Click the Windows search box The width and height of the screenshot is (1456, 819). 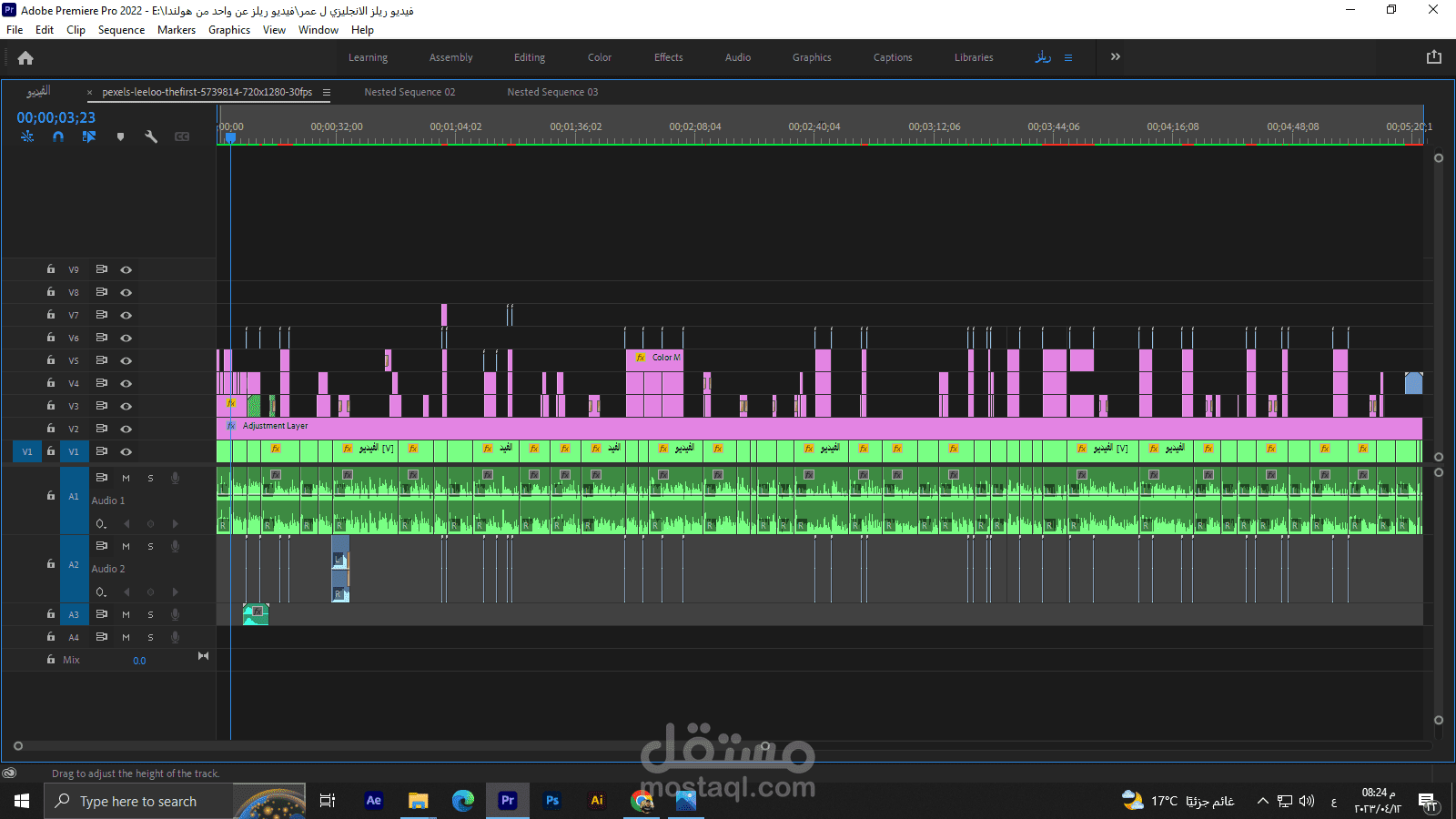tap(175, 801)
